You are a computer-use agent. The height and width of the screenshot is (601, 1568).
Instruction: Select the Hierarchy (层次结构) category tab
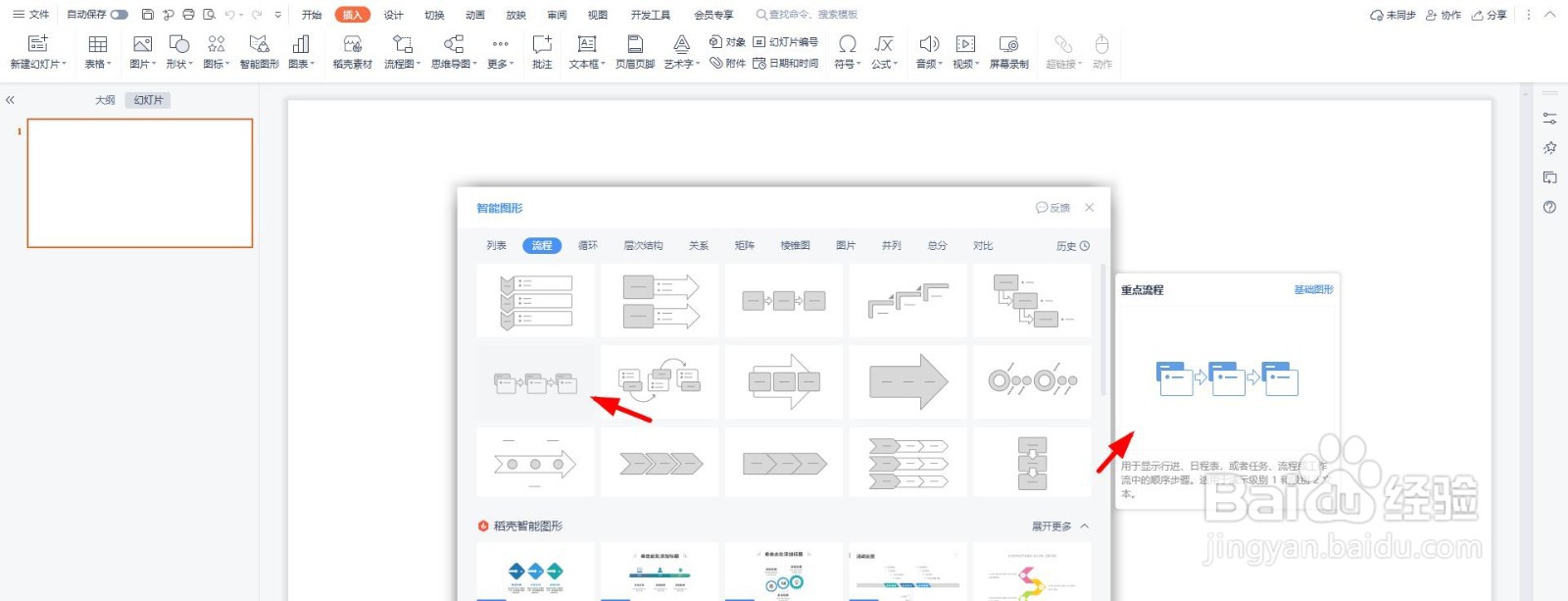pos(644,246)
